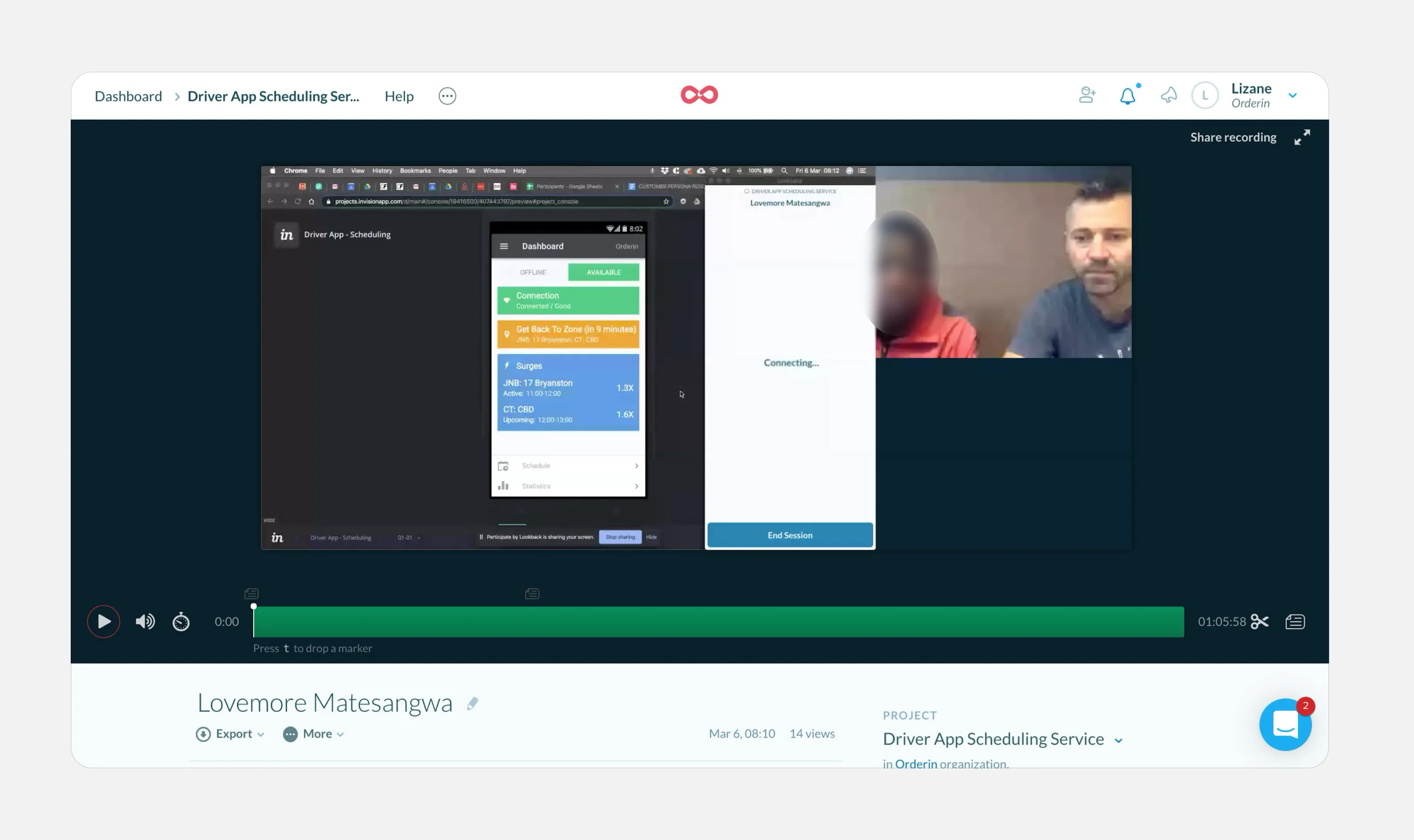
Task: Open the announcements megaphone icon
Action: coord(1168,95)
